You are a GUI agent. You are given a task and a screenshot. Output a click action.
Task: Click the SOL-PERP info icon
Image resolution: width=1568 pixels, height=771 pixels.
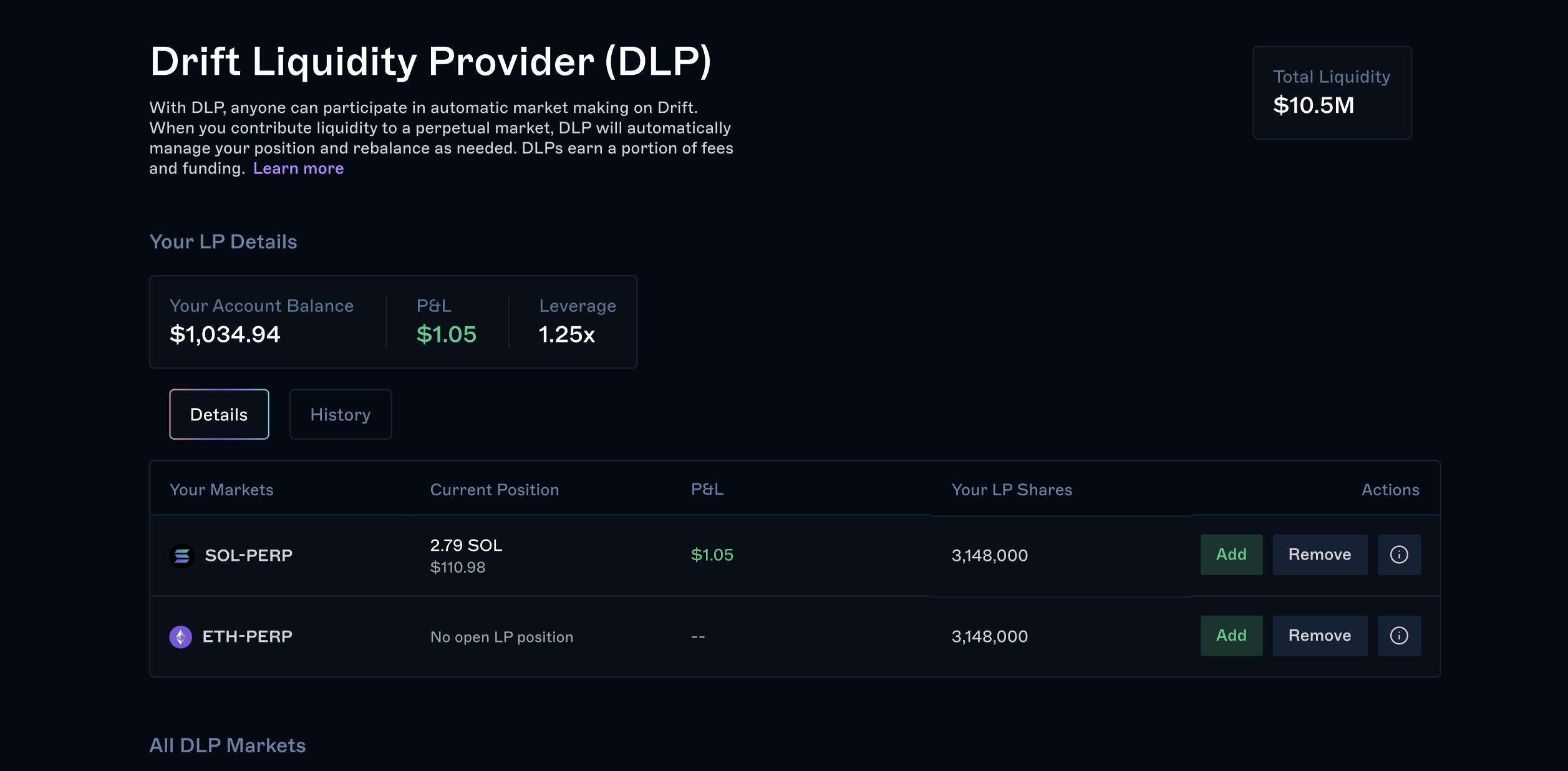(x=1399, y=555)
